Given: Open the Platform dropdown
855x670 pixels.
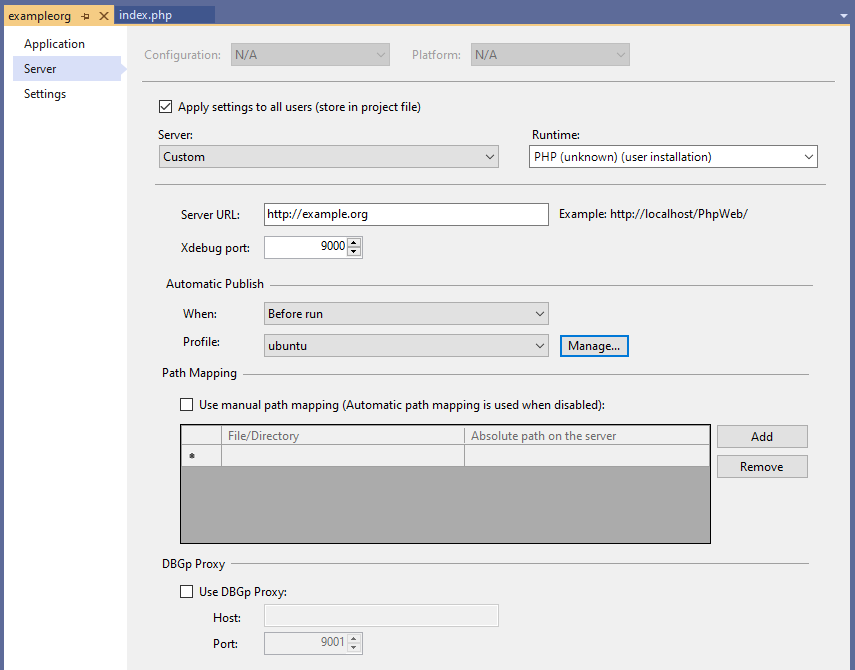Looking at the screenshot, I should click(x=550, y=55).
